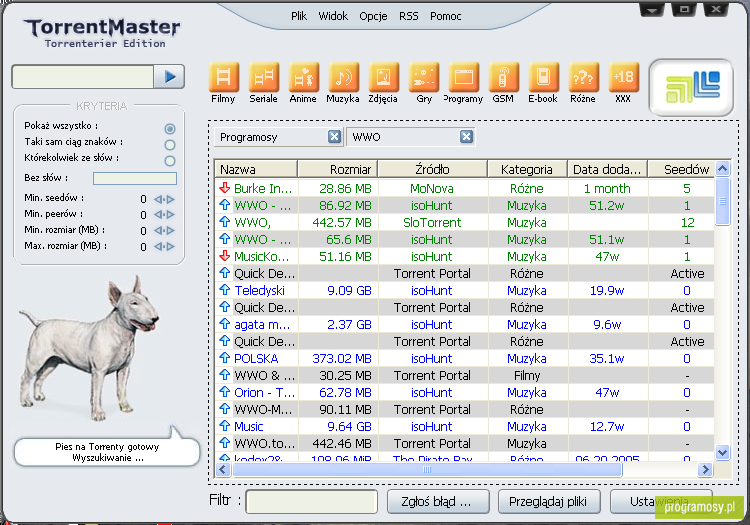Decrease Min. peerów with left arrow
Image resolution: width=750 pixels, height=525 pixels.
click(158, 215)
